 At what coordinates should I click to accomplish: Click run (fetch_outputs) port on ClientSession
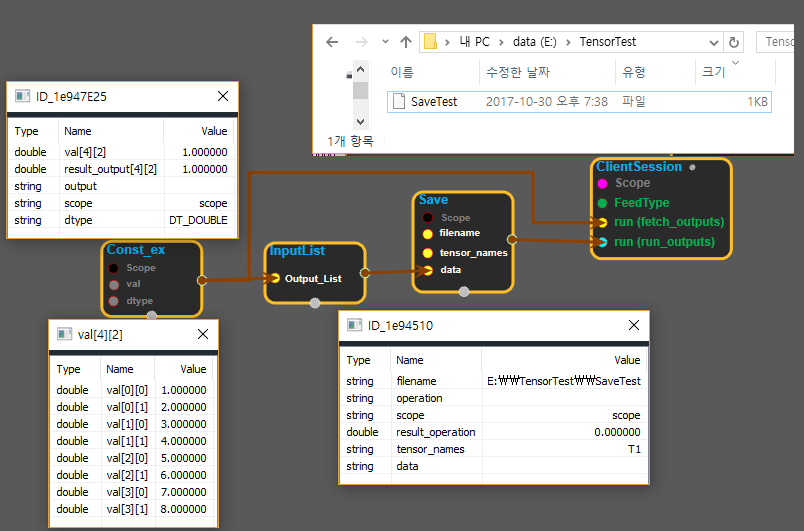(602, 222)
